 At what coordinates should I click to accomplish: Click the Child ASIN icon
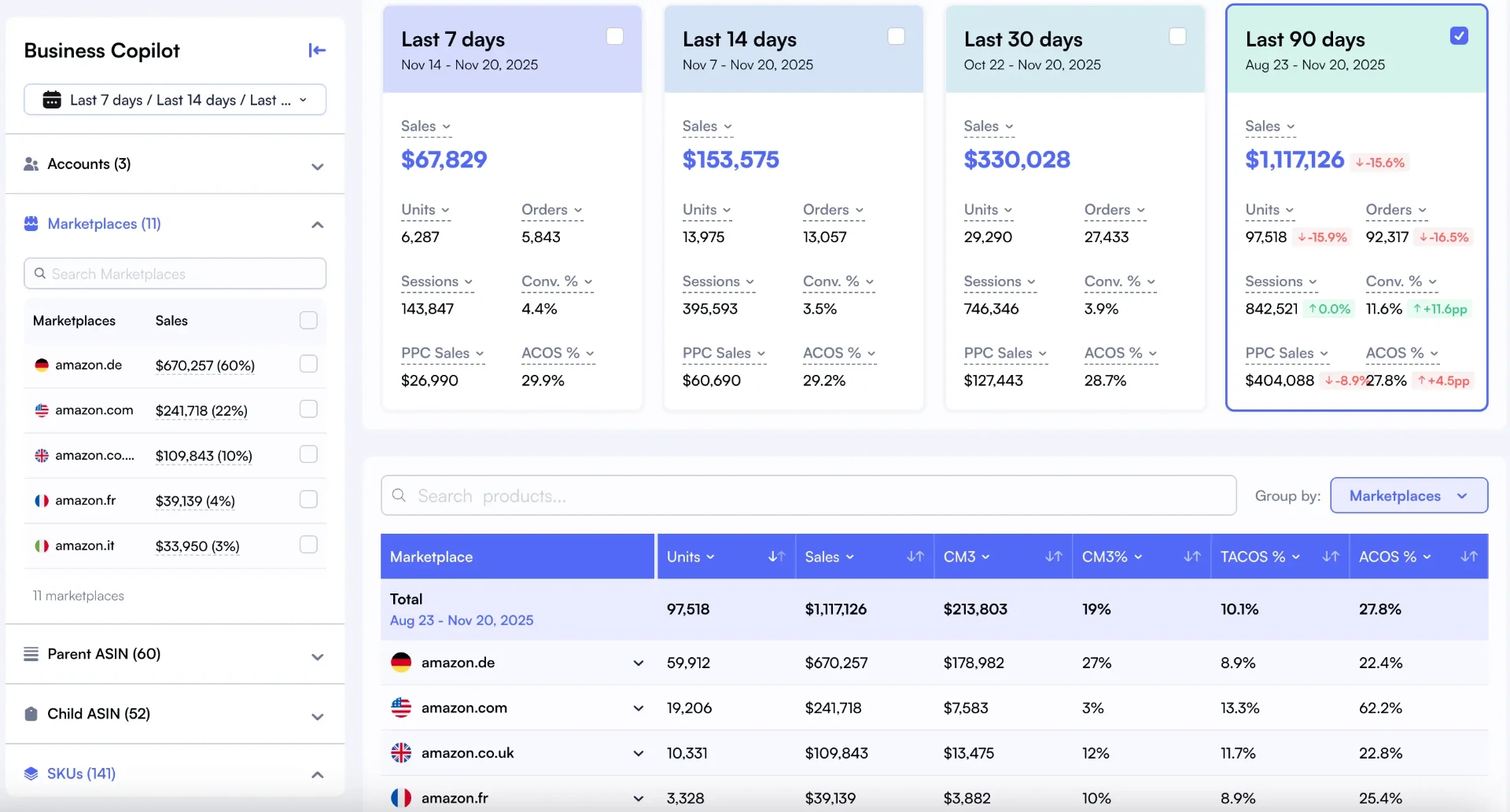31,714
